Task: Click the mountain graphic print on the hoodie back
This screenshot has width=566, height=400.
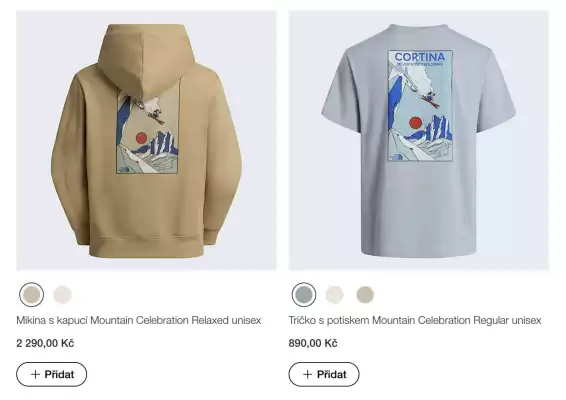Action: (148, 132)
